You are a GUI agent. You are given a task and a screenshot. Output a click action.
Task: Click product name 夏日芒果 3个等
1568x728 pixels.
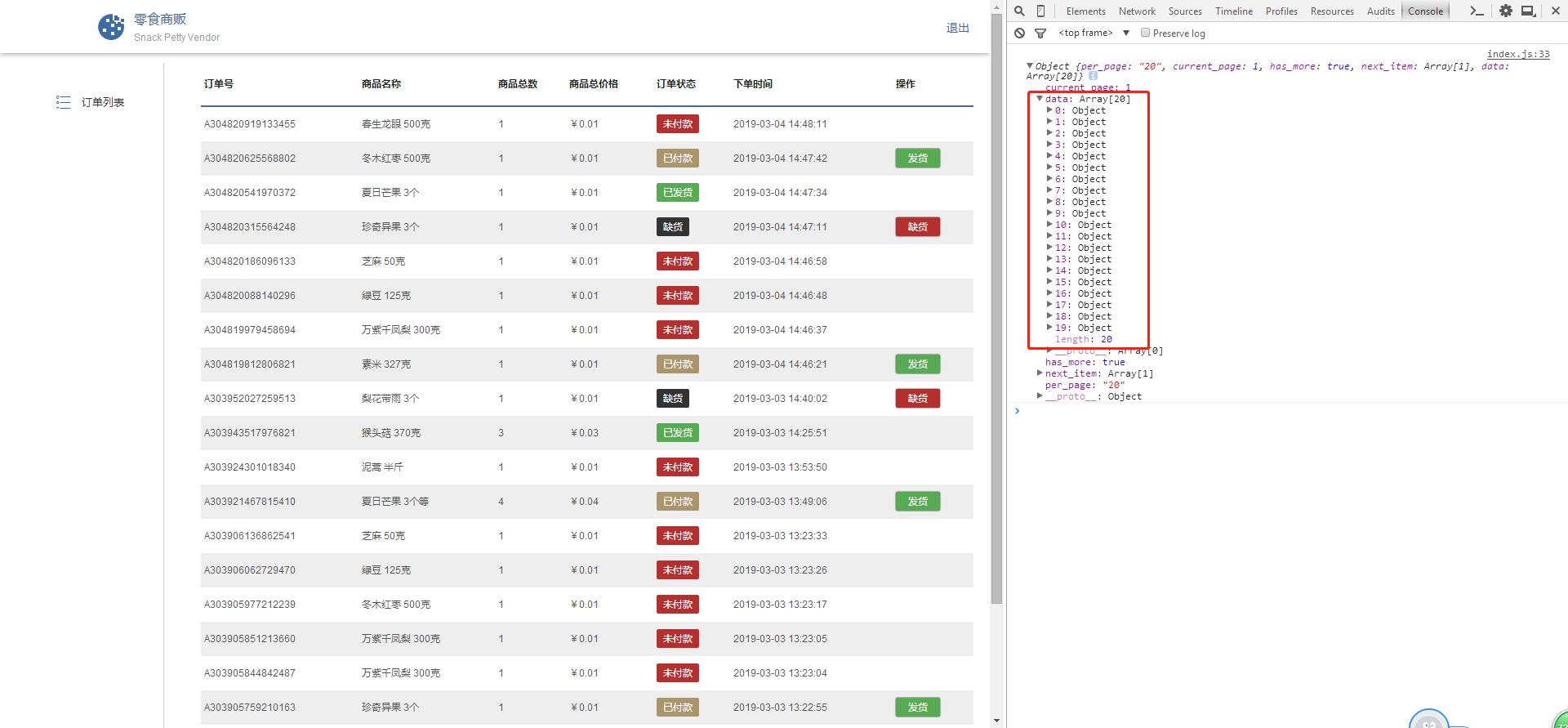tap(395, 502)
